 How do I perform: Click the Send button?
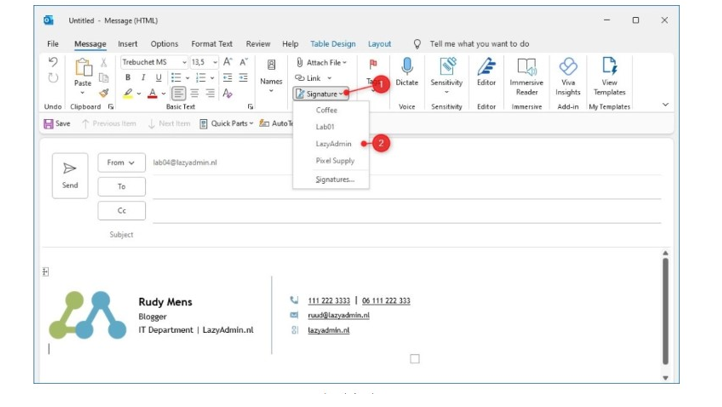70,176
